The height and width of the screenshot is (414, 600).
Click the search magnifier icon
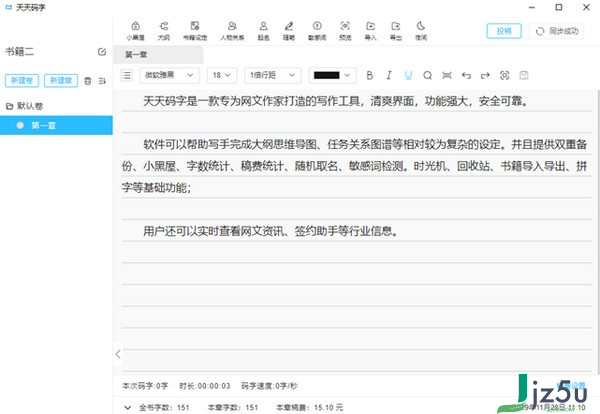tap(427, 75)
